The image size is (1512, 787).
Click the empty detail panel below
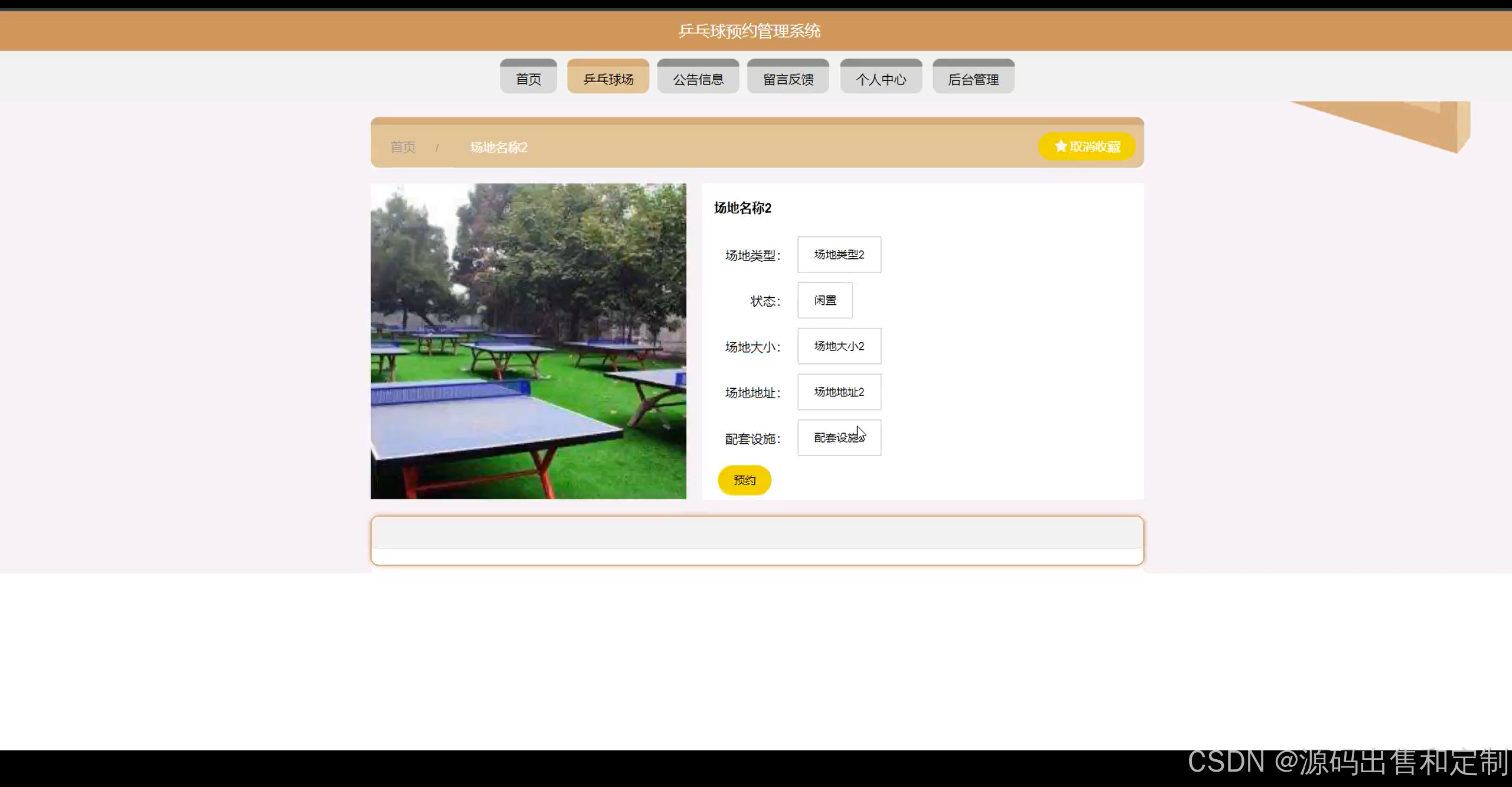pos(757,540)
